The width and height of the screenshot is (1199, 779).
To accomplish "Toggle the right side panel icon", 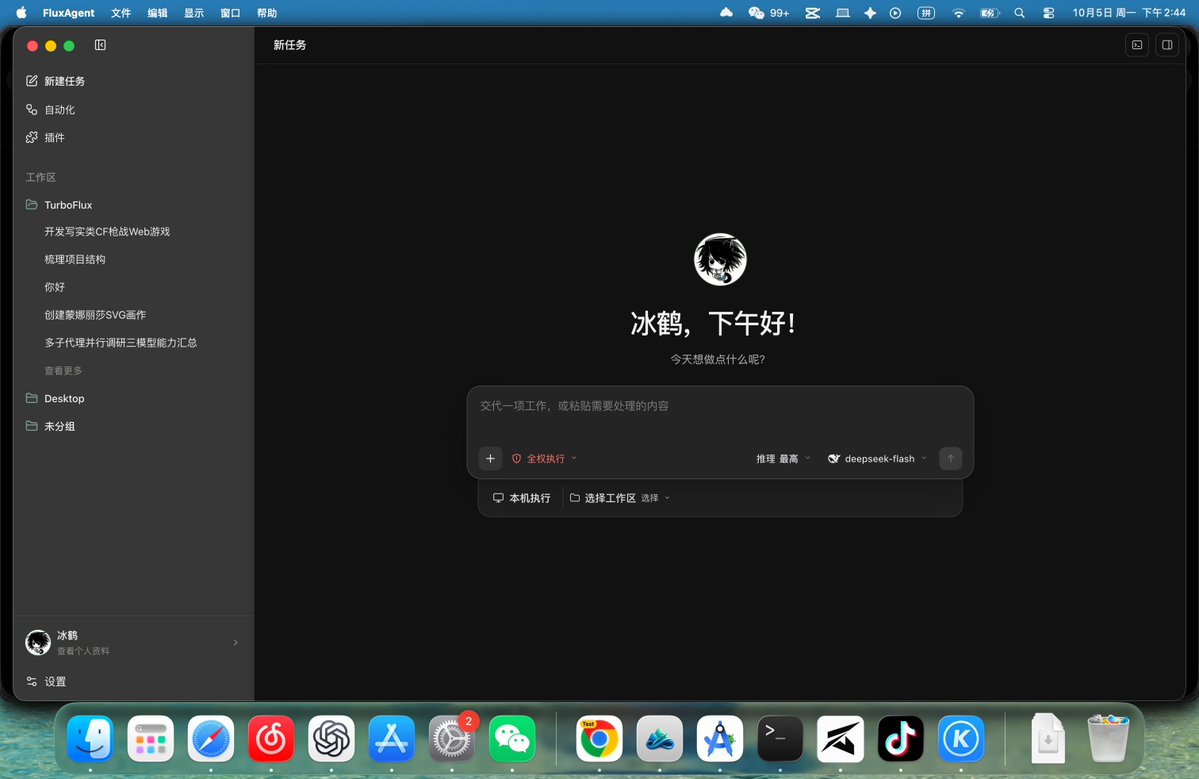I will (x=1167, y=45).
